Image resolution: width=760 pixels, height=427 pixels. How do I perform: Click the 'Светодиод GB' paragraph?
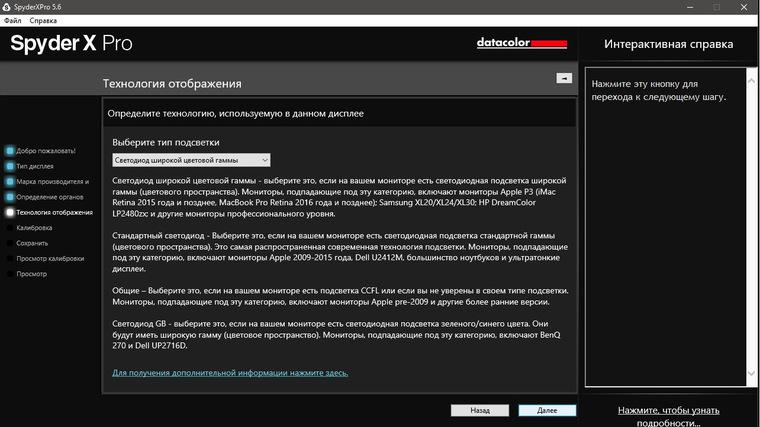pos(336,334)
